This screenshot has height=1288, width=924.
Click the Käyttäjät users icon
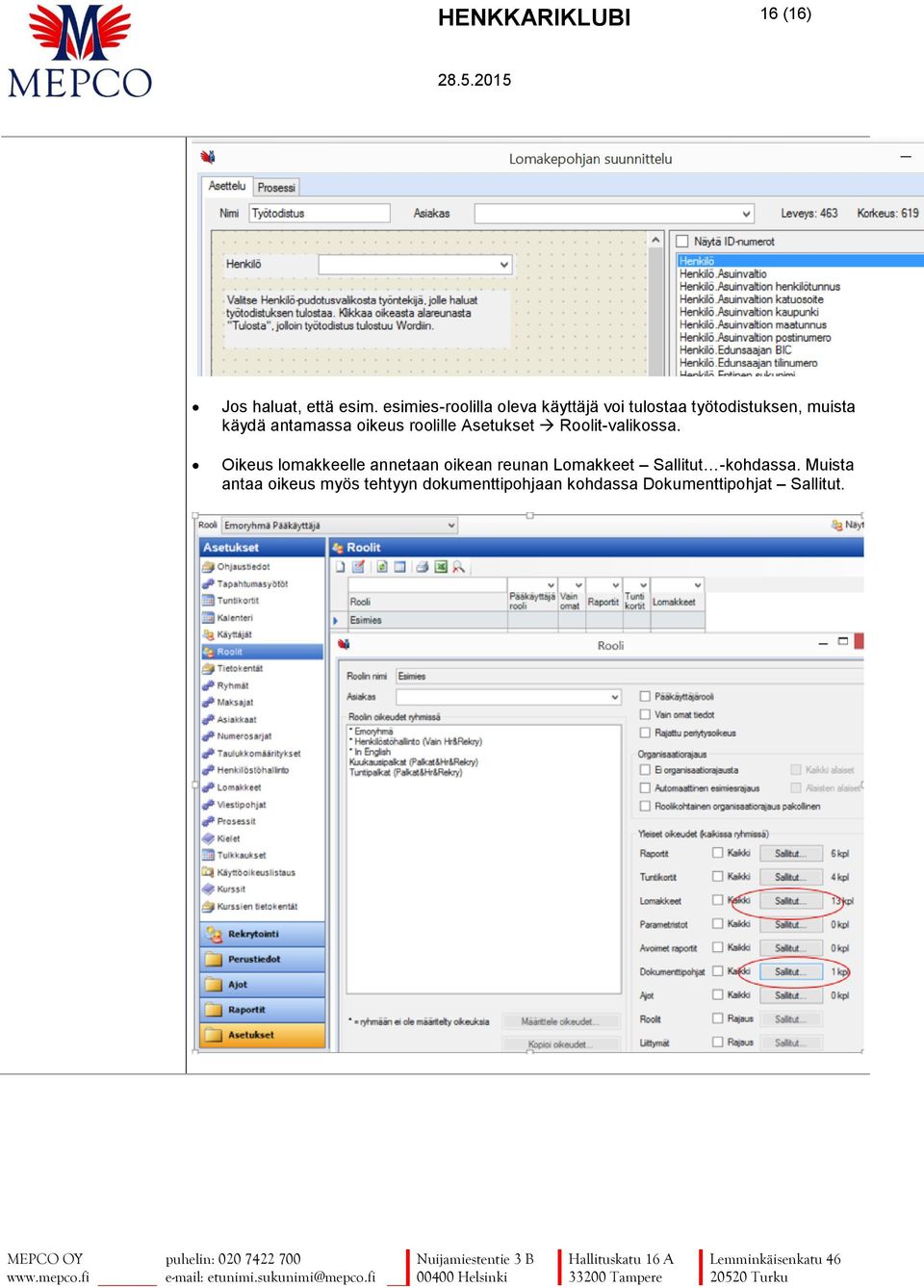pos(208,634)
